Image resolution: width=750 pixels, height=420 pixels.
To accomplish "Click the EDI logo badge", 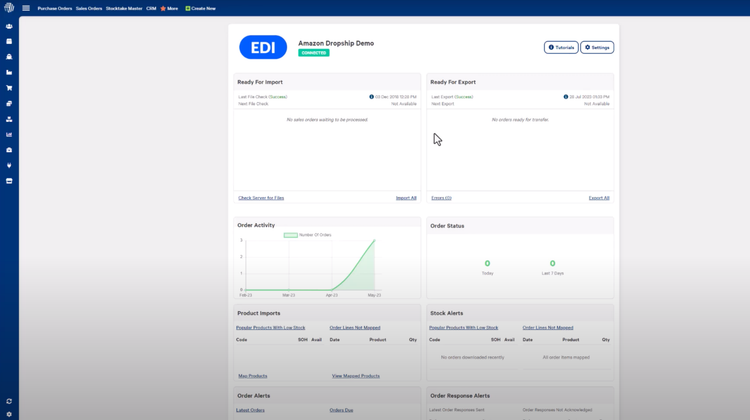I will pos(263,47).
